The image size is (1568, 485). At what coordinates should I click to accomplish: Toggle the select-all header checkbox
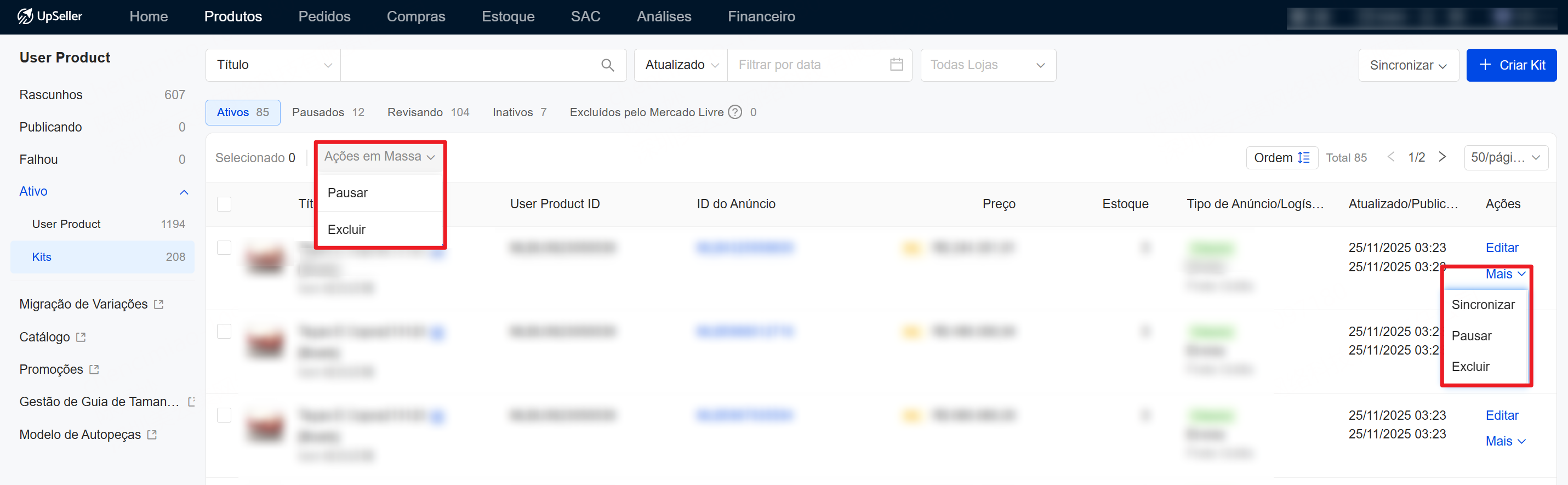click(x=224, y=204)
